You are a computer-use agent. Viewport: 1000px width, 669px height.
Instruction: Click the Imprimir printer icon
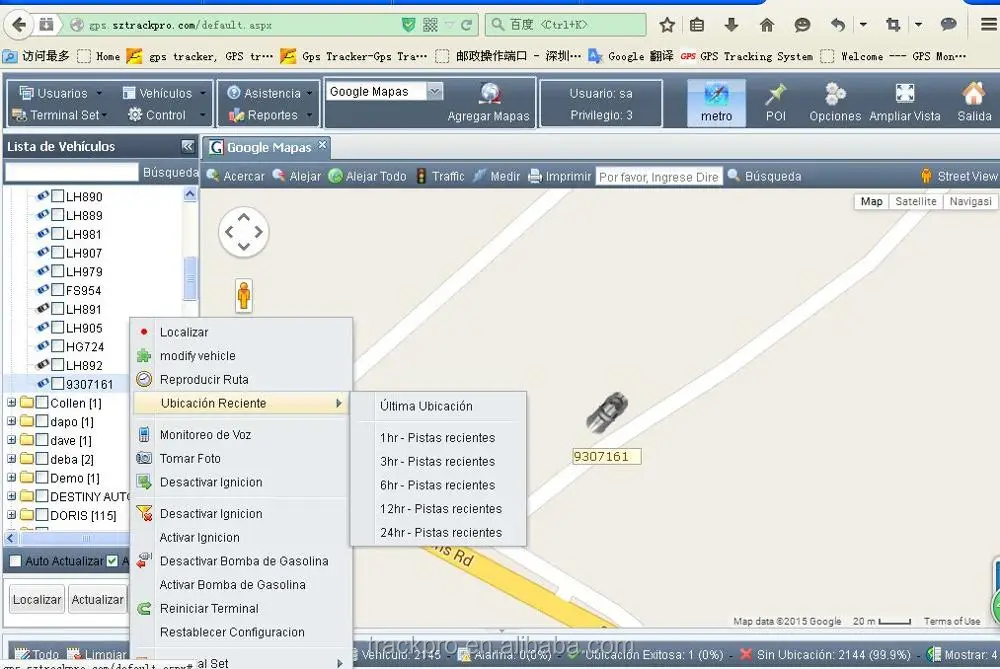point(536,176)
